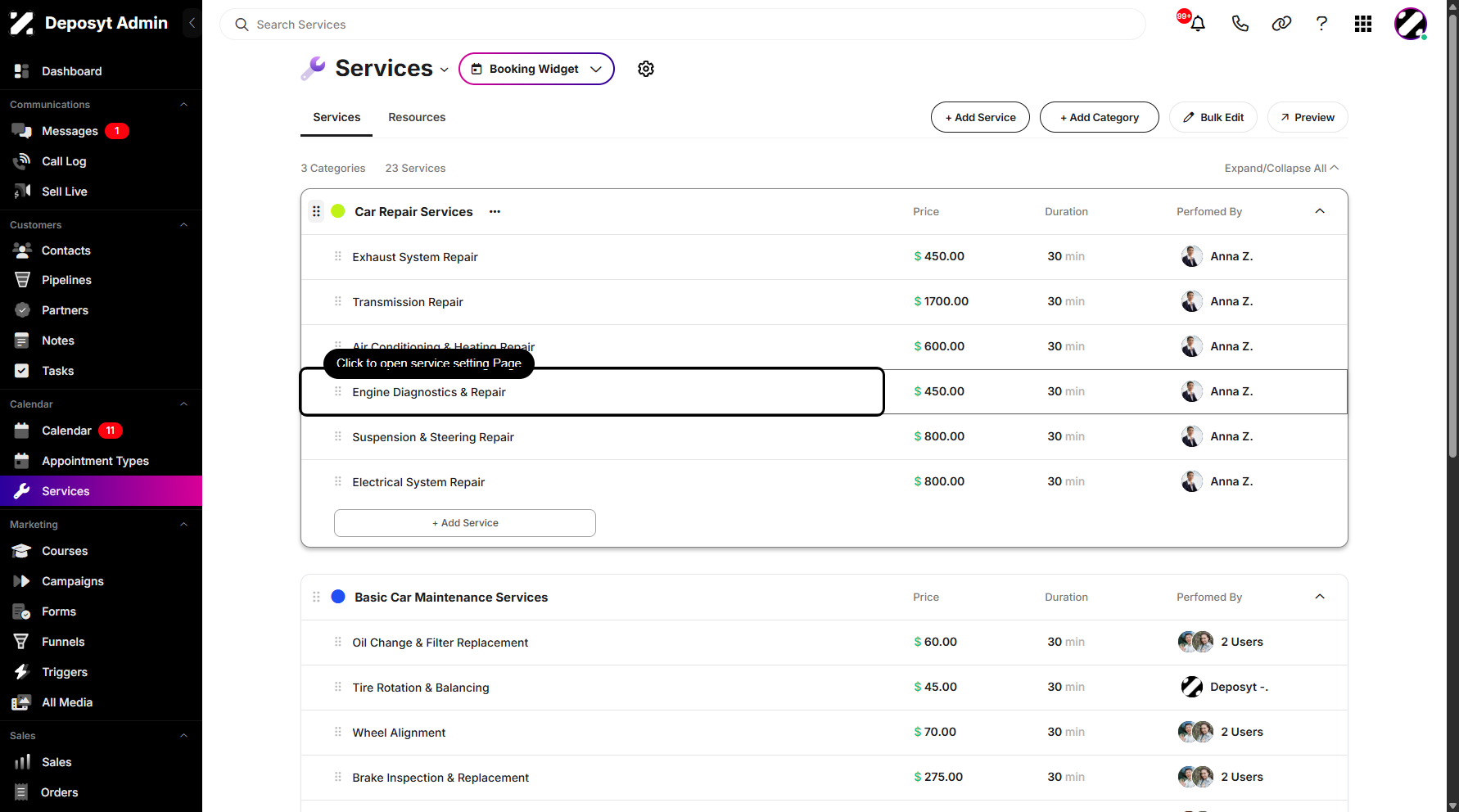Click the green Car Repair Services color dot
1459x812 pixels.
337,211
